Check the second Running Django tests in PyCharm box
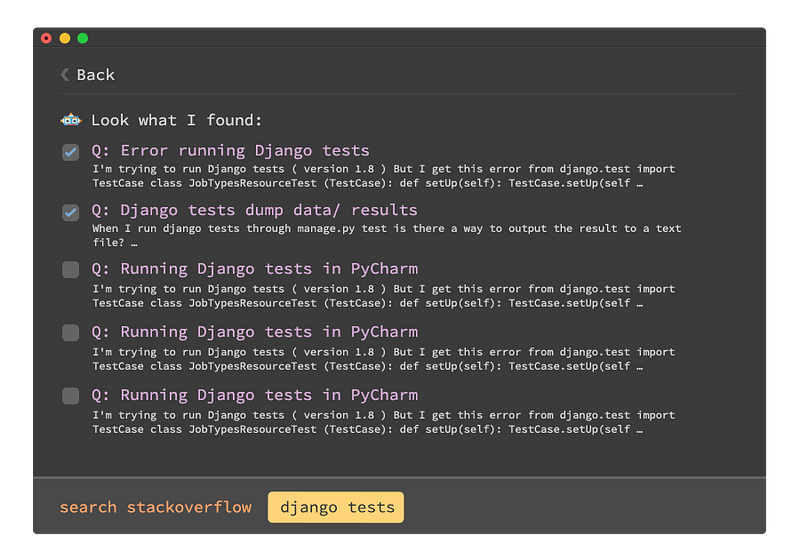Viewport: 800px width, 559px height. (70, 333)
